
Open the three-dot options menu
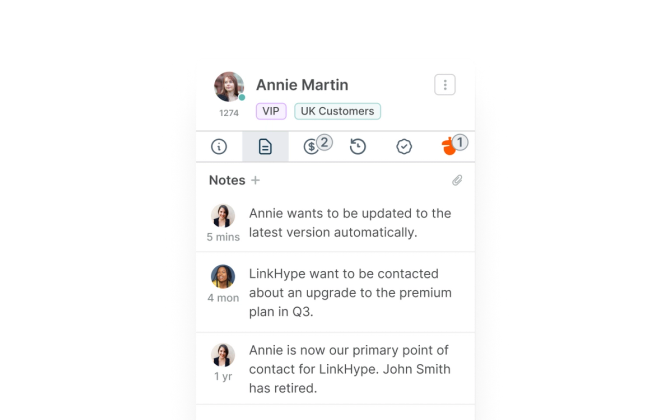[x=444, y=85]
